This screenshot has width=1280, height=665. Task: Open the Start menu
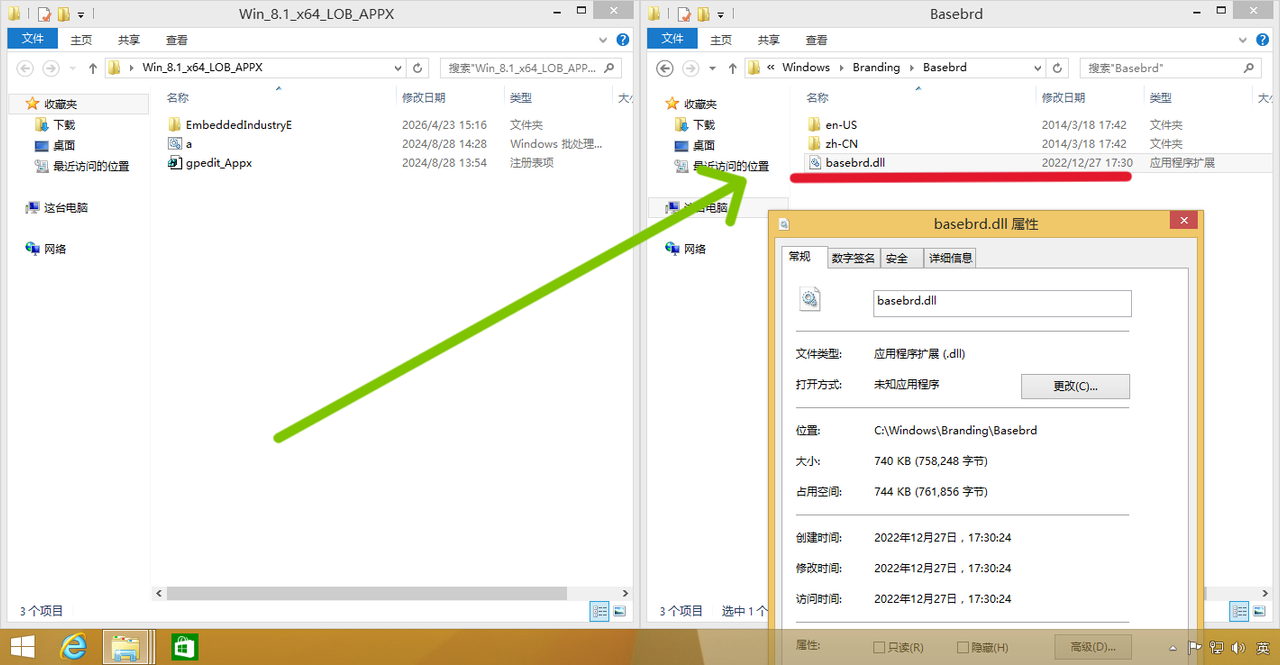22,647
